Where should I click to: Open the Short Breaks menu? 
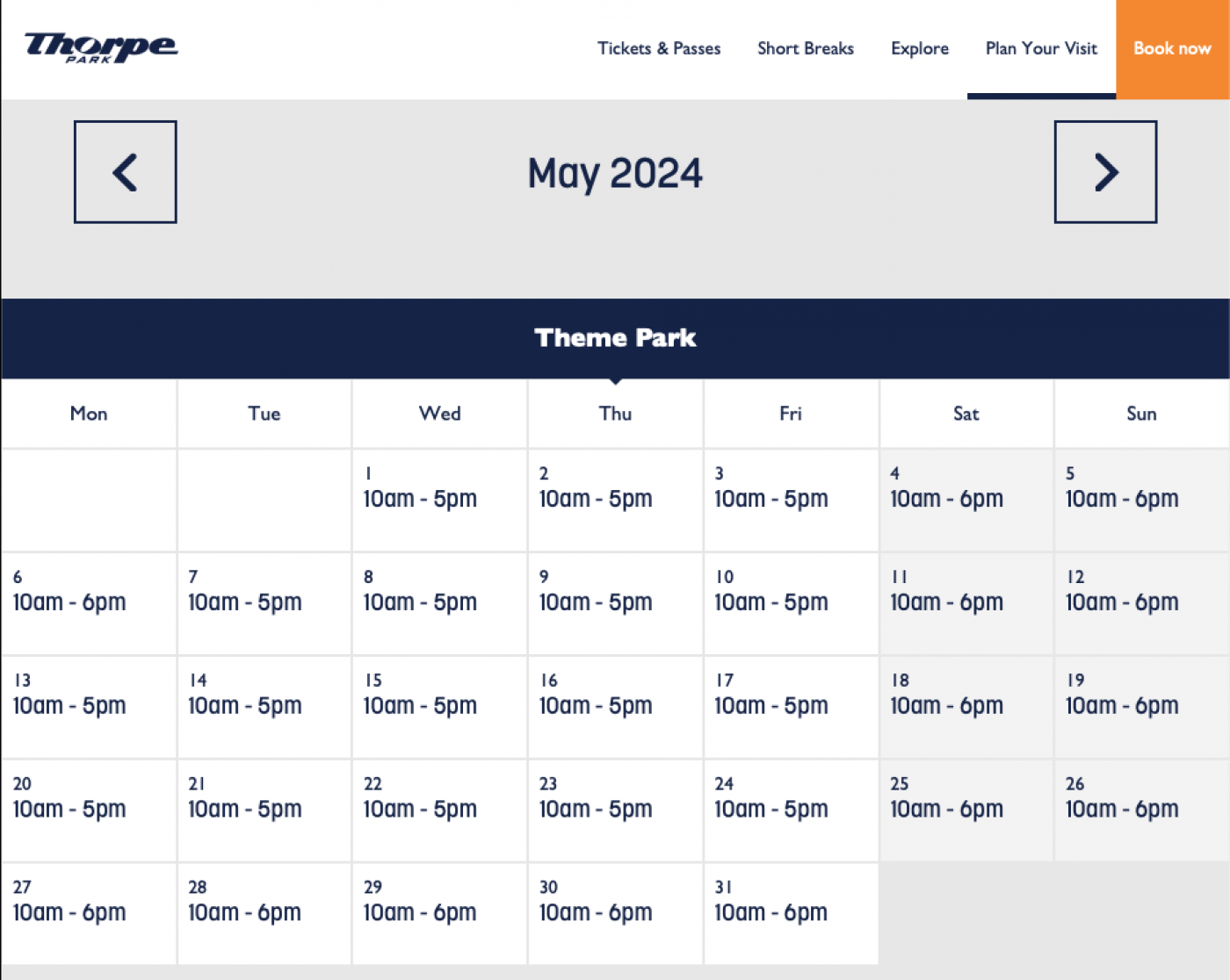806,48
